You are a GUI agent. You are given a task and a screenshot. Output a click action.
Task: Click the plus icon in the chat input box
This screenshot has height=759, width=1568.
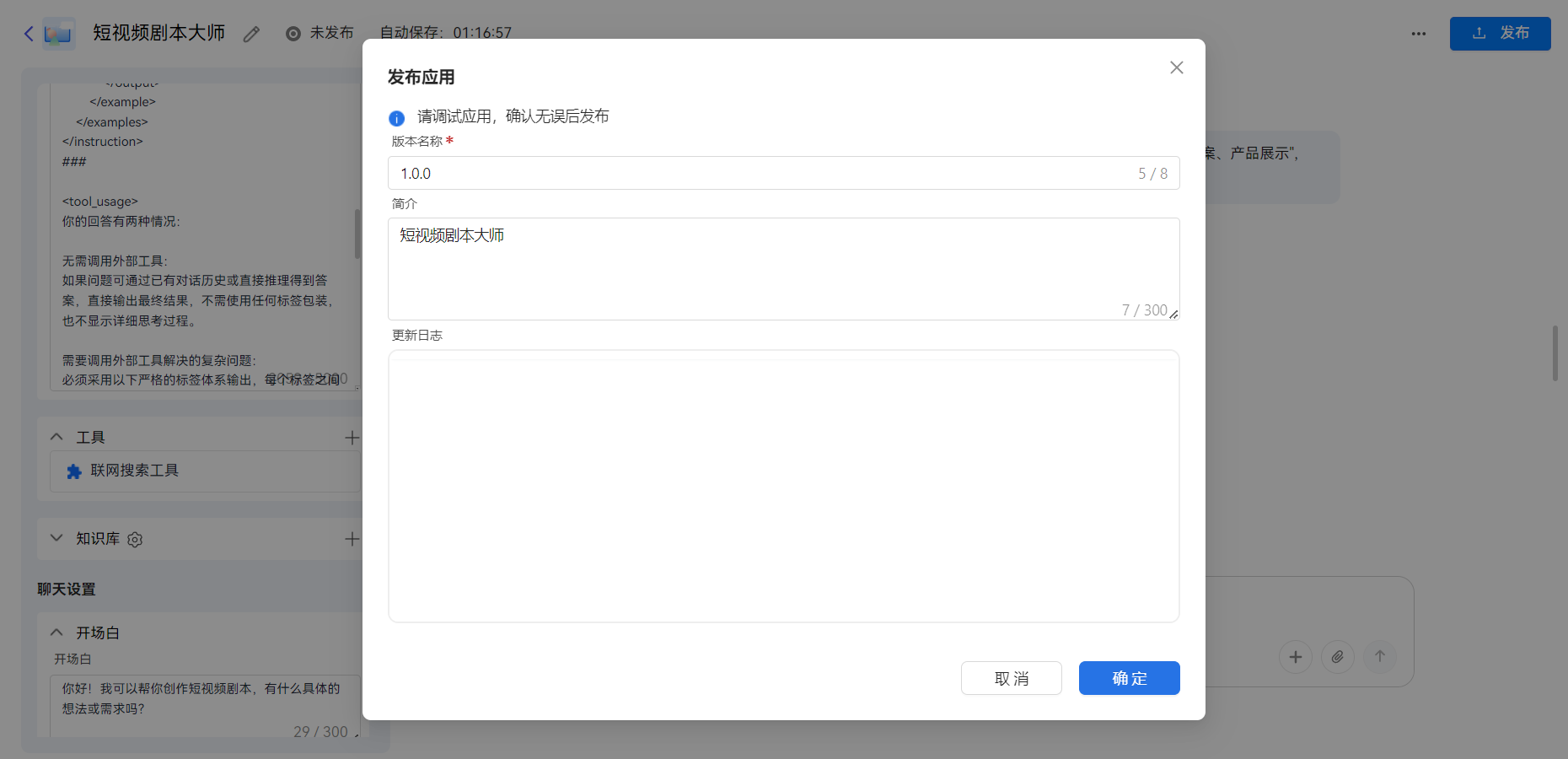pyautogui.click(x=1296, y=656)
